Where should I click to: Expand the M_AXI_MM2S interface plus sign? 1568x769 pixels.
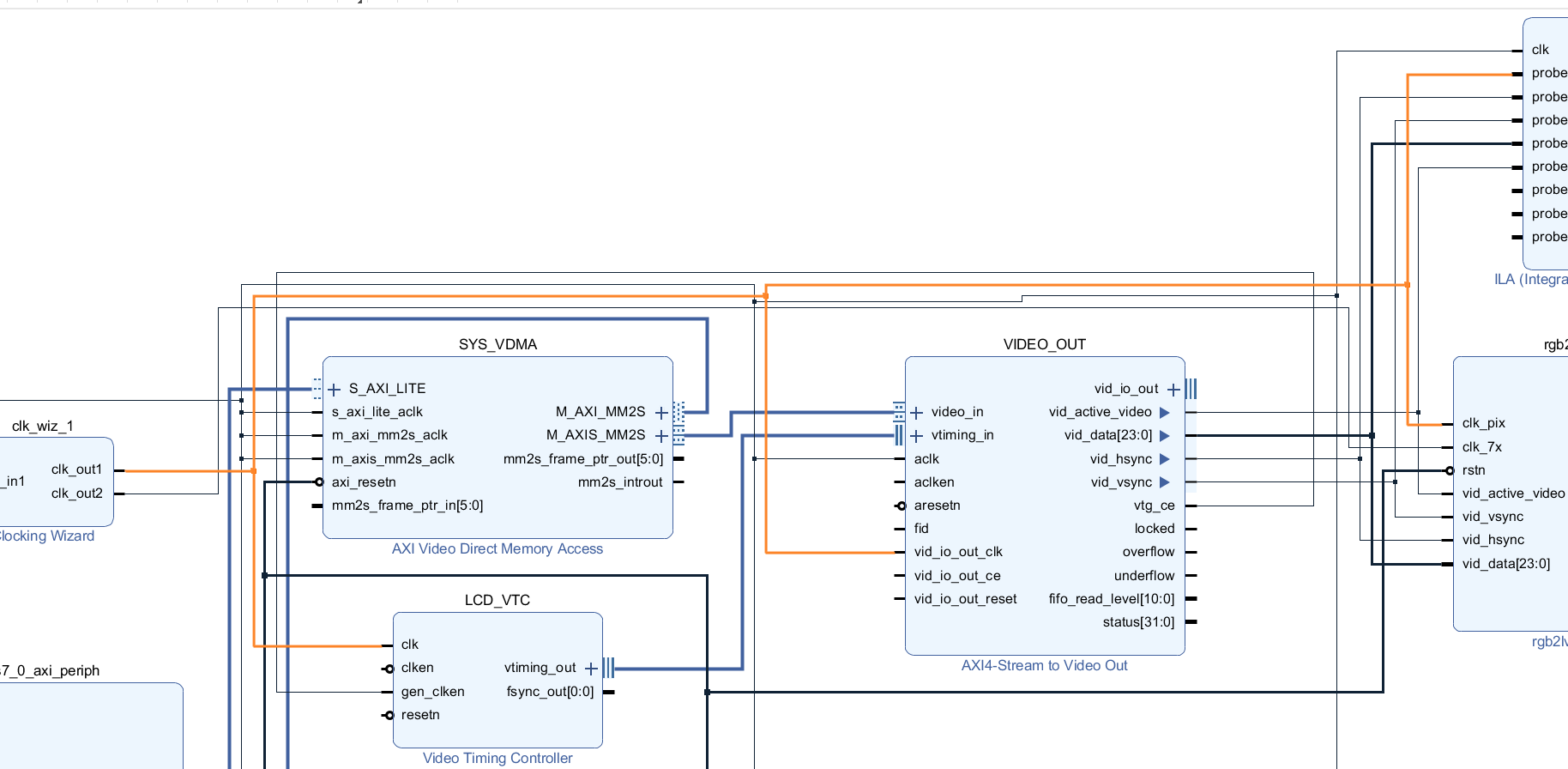click(x=661, y=413)
